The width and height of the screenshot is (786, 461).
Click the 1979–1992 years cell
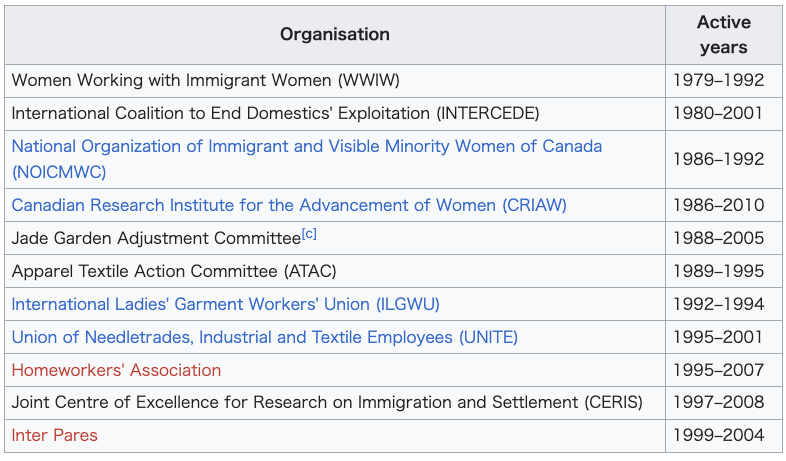point(723,81)
